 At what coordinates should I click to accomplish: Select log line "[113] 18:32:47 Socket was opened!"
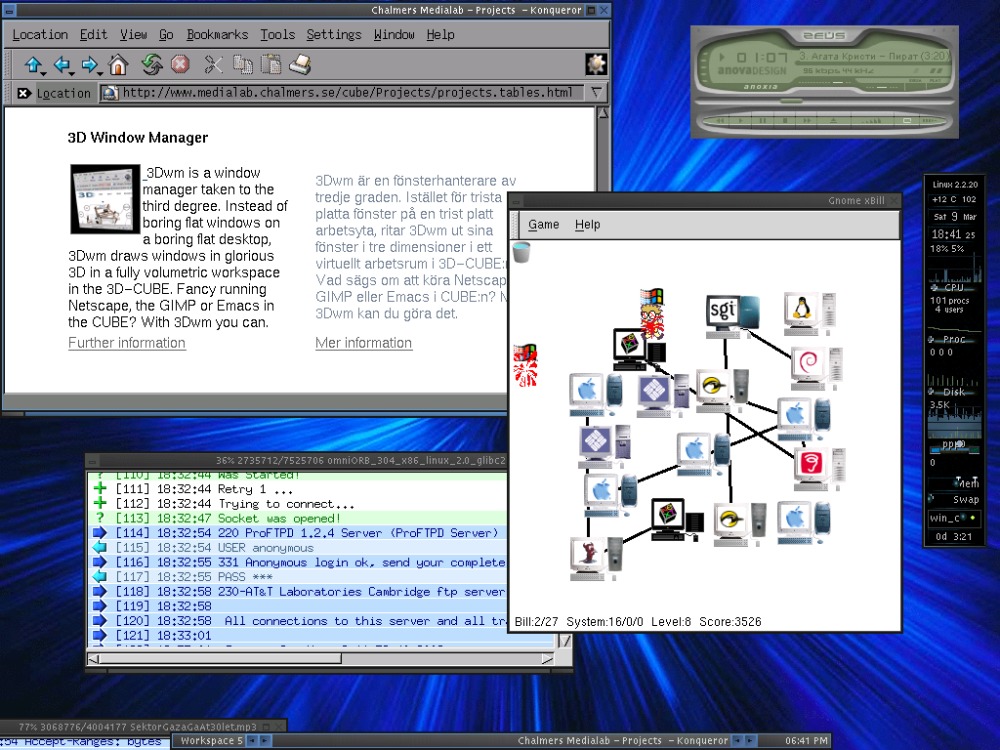click(x=297, y=518)
